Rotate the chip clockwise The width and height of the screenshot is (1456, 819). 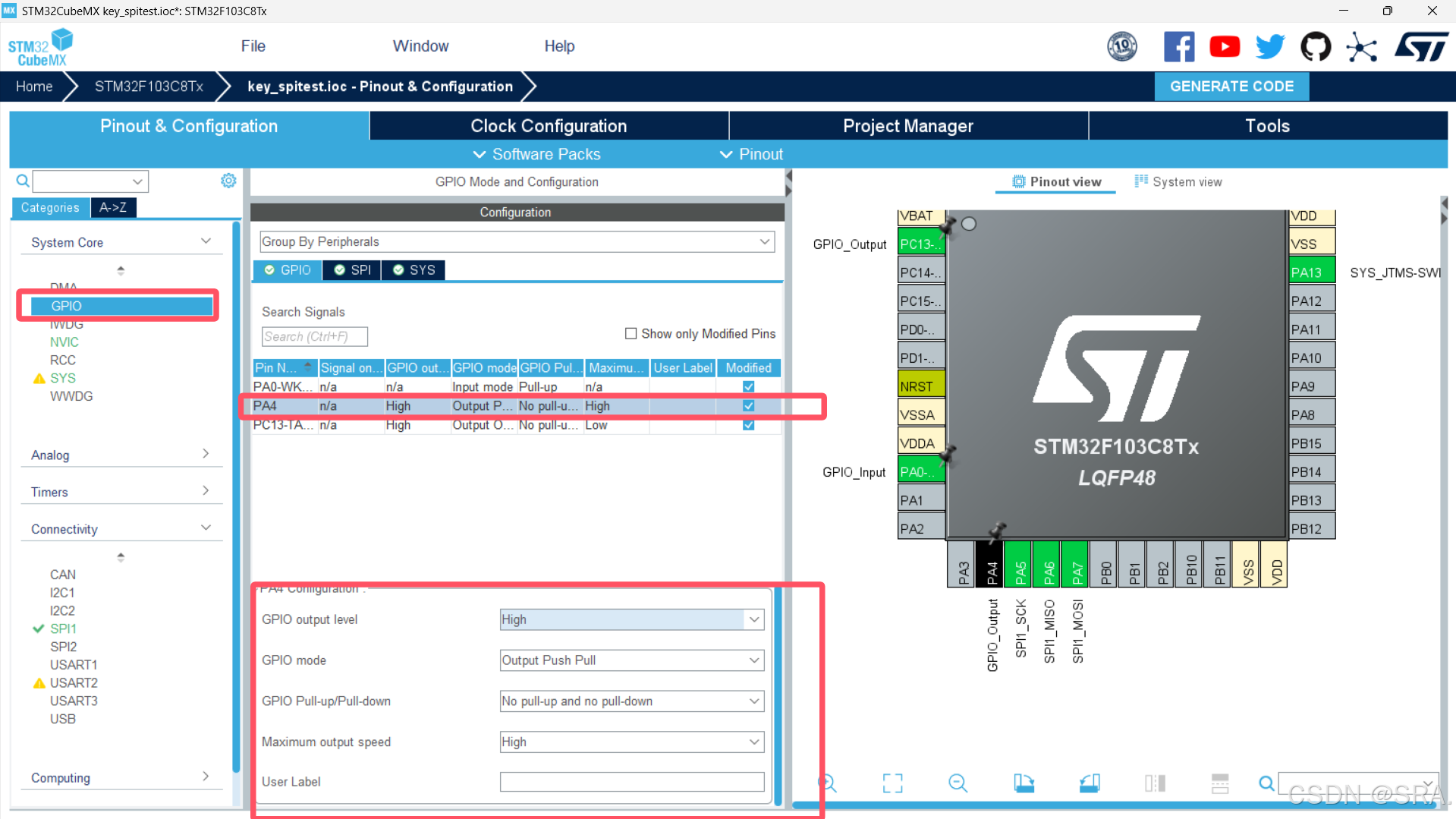tap(1024, 782)
